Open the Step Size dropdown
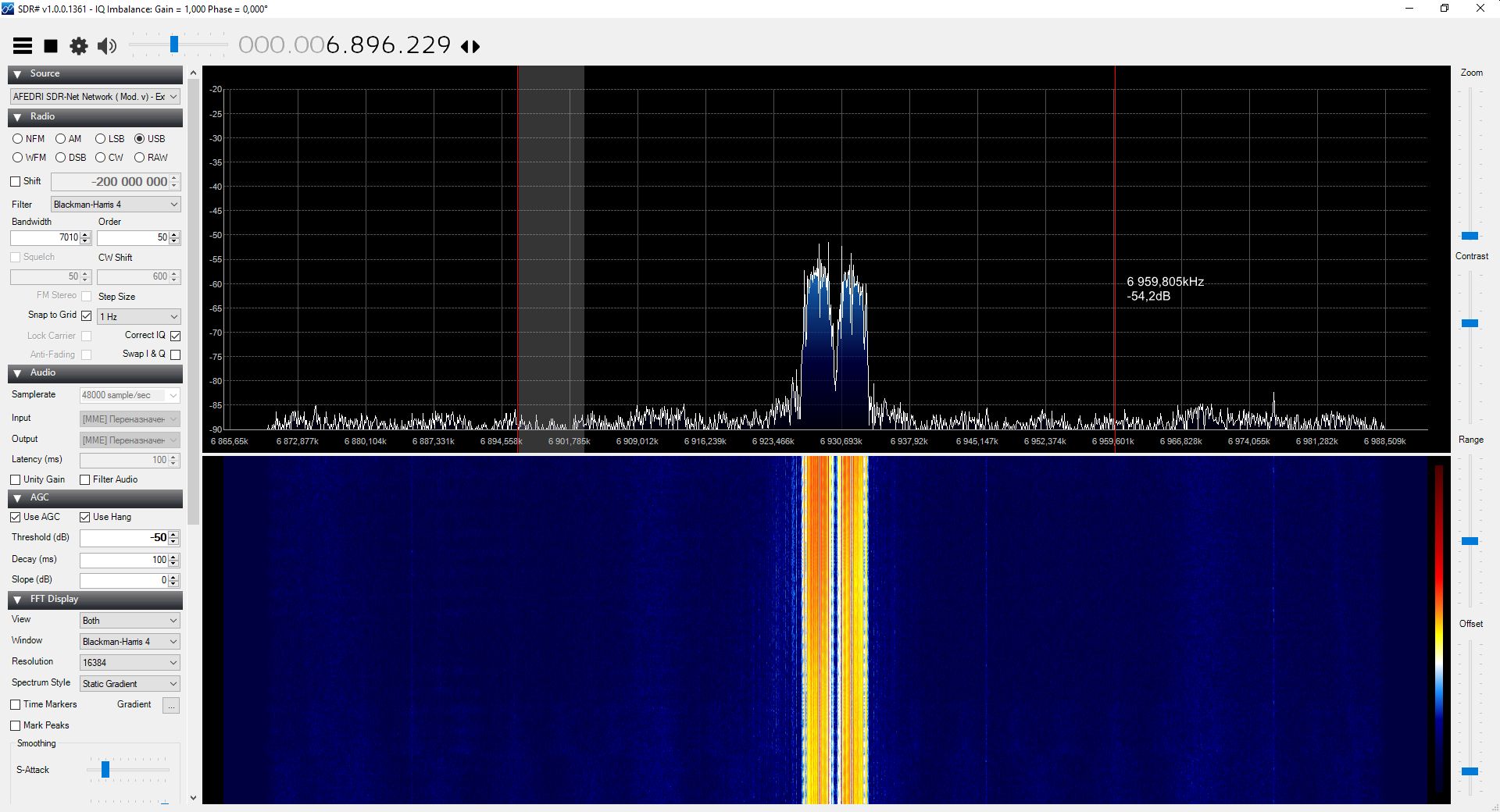 [139, 317]
